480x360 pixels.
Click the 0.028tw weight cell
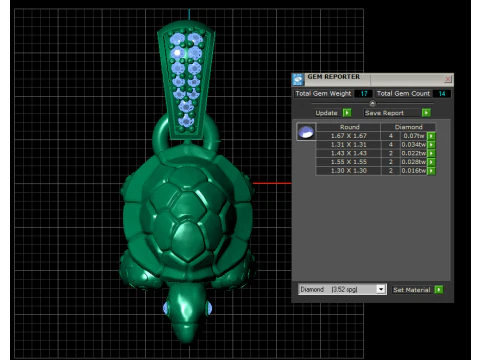coord(414,162)
